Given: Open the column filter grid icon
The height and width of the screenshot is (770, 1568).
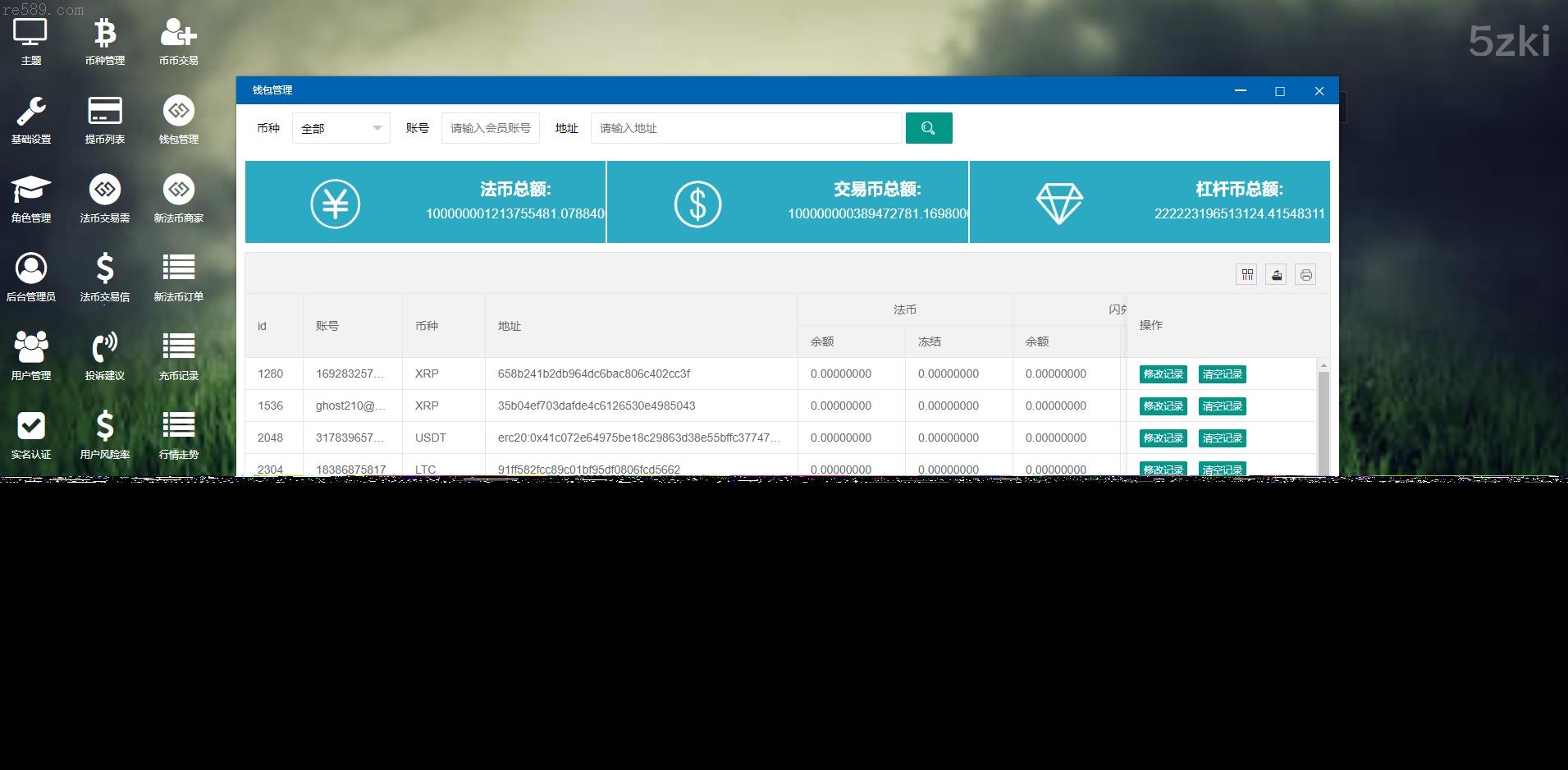Looking at the screenshot, I should point(1246,275).
